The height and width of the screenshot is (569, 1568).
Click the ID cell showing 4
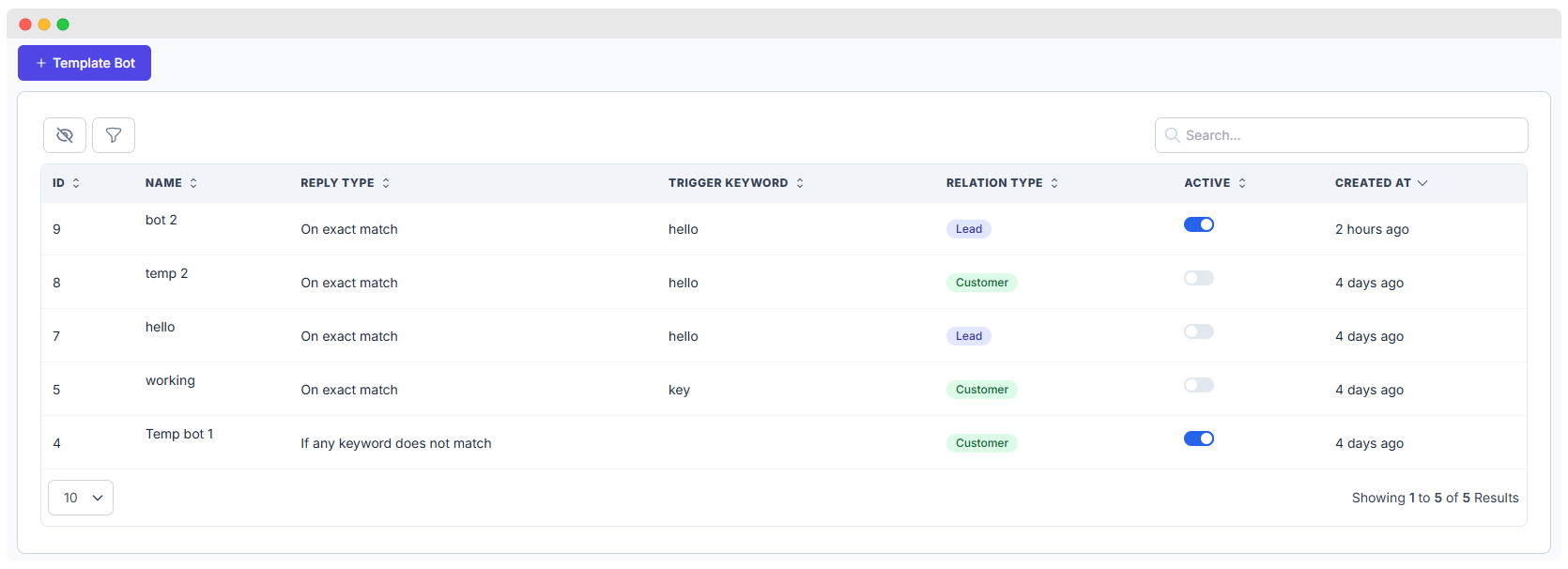57,443
